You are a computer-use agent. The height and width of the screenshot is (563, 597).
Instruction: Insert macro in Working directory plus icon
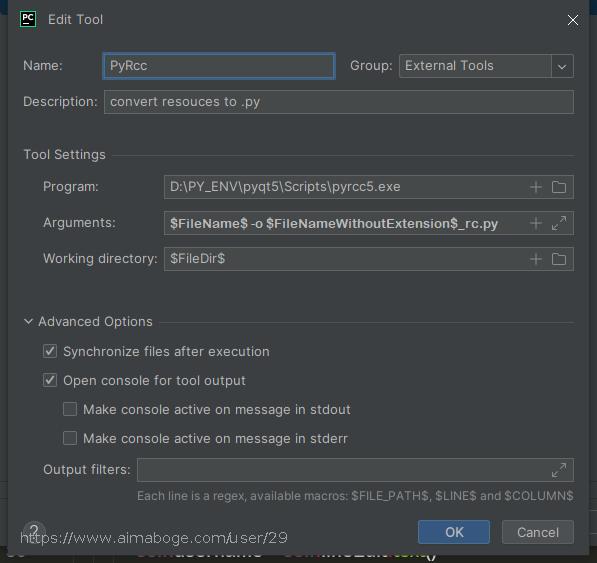[x=536, y=259]
